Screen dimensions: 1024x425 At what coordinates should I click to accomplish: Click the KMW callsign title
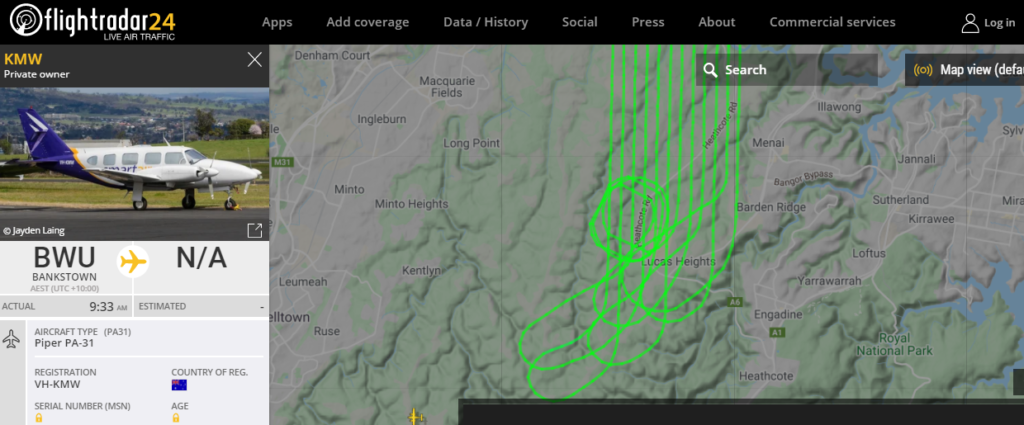pyautogui.click(x=23, y=59)
